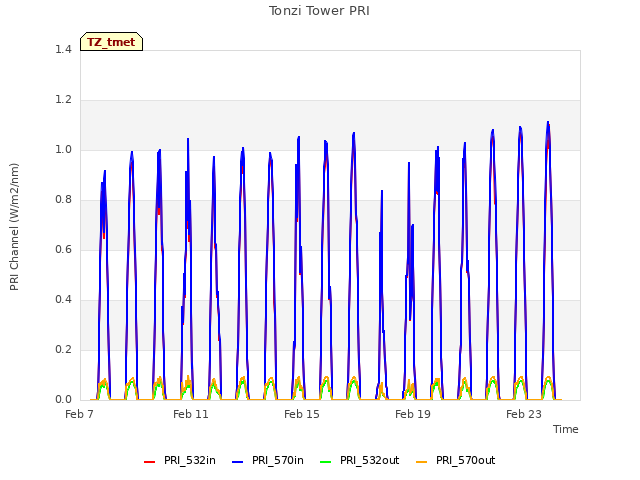This screenshot has height=480, width=640.
Task: Click the 1.2 y-axis tick label
Action: [63, 100]
